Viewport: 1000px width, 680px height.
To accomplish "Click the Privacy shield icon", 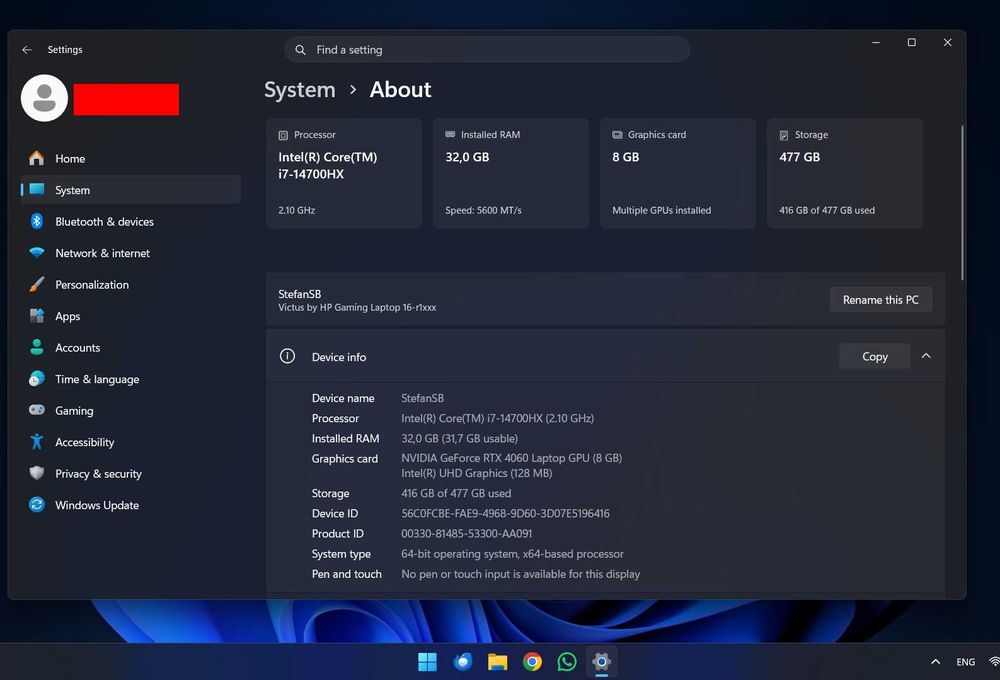I will tap(37, 473).
